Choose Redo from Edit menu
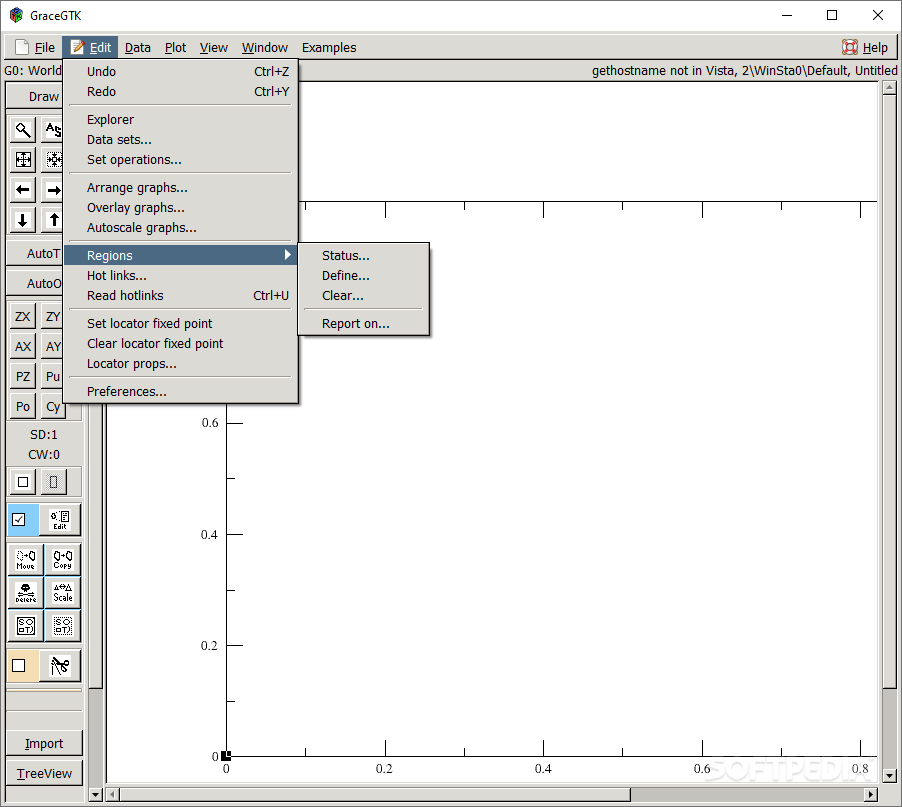The width and height of the screenshot is (902, 807). pos(181,91)
